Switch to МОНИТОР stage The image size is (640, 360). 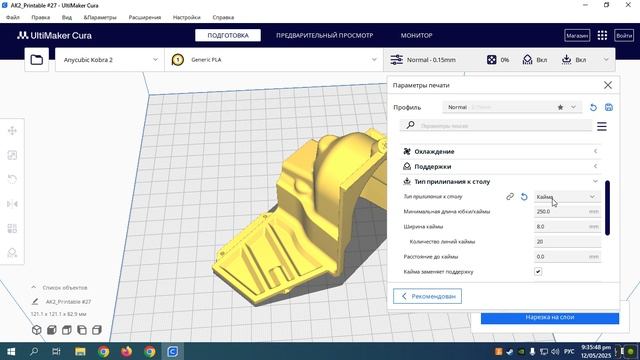pyautogui.click(x=416, y=36)
